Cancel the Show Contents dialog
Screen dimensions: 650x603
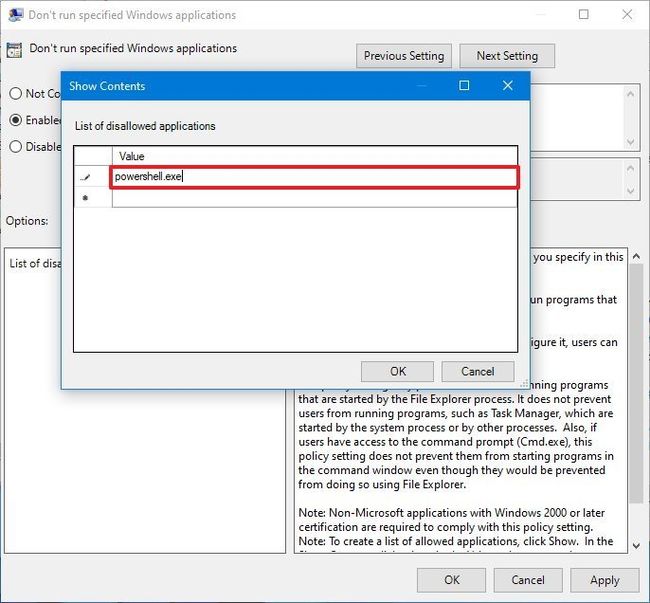(x=478, y=371)
